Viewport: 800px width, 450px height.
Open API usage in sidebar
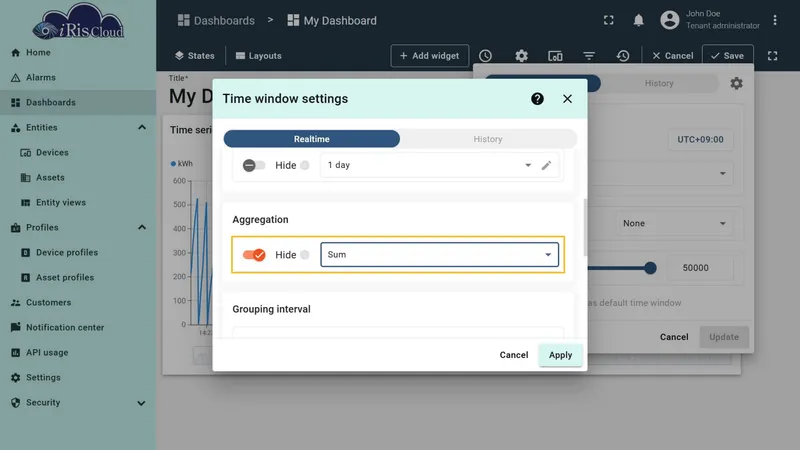[x=78, y=353]
